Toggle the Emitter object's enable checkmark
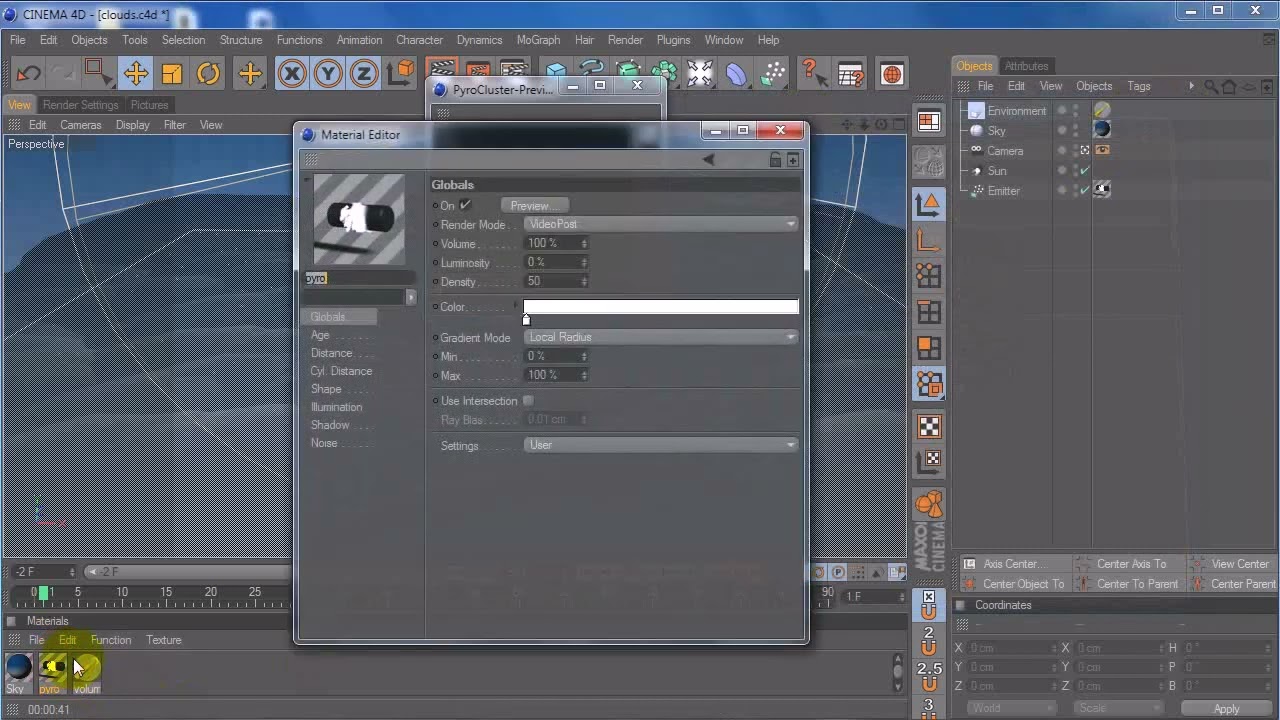Image resolution: width=1280 pixels, height=720 pixels. click(x=1085, y=191)
